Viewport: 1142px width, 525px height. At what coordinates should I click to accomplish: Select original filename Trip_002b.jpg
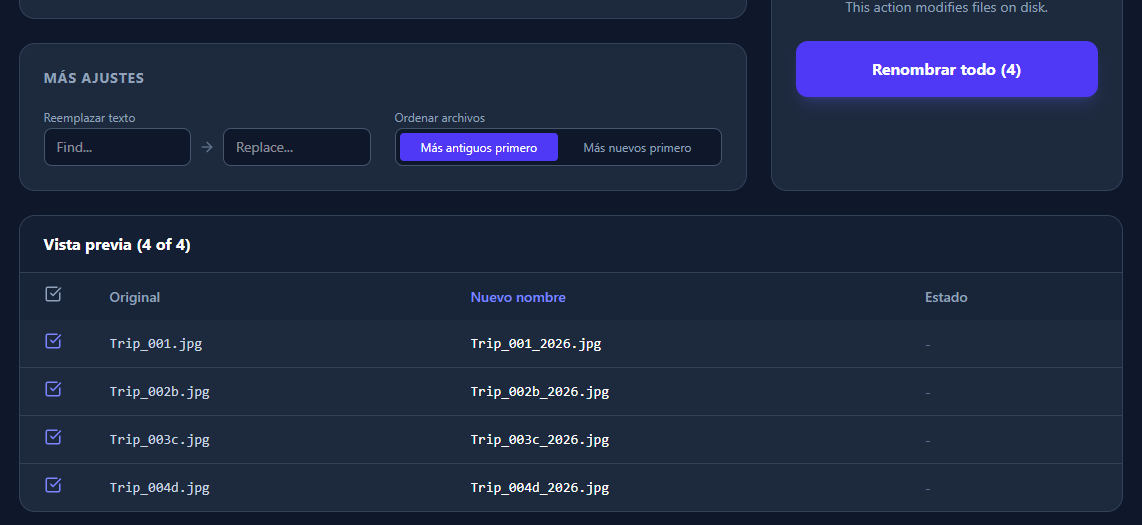(160, 392)
